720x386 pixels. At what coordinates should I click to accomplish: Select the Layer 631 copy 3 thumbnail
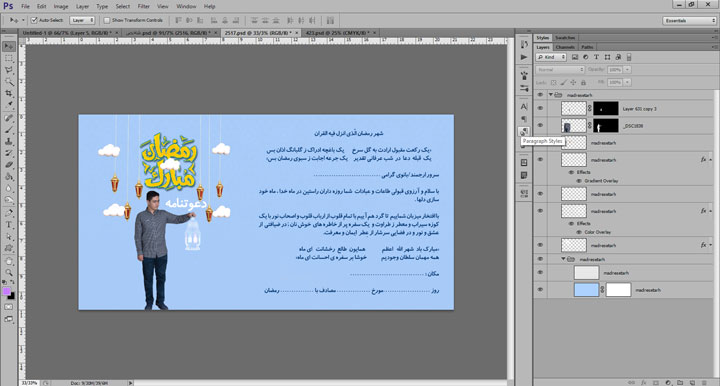coord(574,108)
